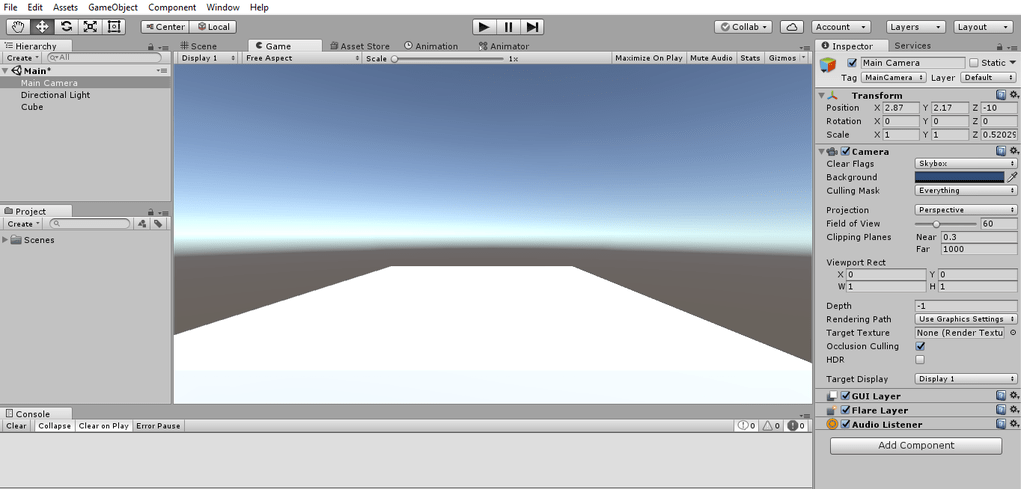Click the Step frame button
Viewport: 1021px width, 489px height.
(x=532, y=27)
